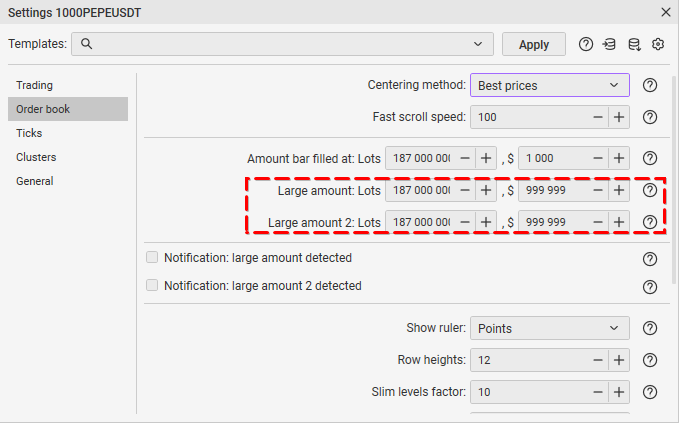This screenshot has height=423, width=679.
Task: Open the templates help icon next to Apply
Action: (585, 44)
